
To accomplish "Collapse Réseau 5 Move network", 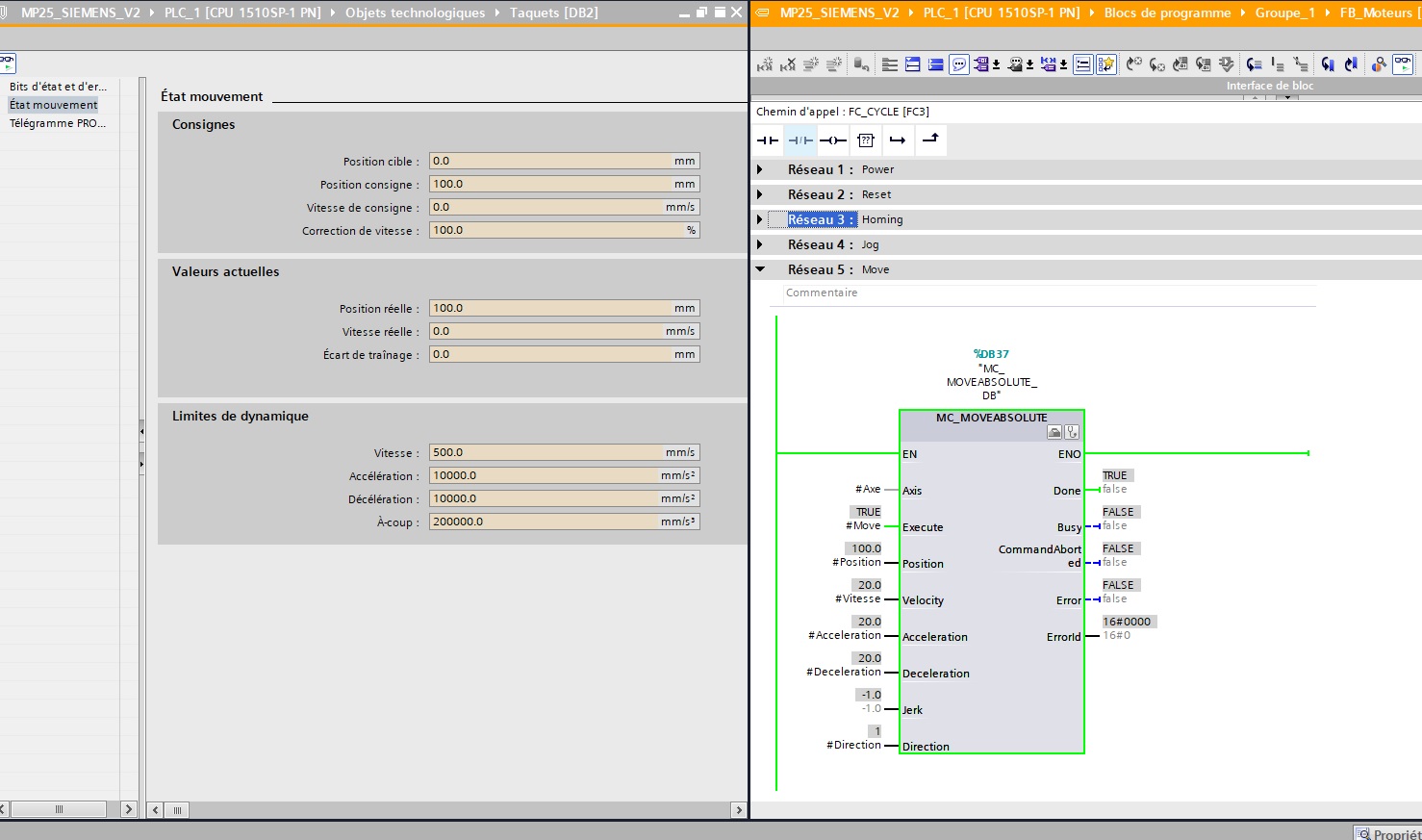I will click(760, 269).
